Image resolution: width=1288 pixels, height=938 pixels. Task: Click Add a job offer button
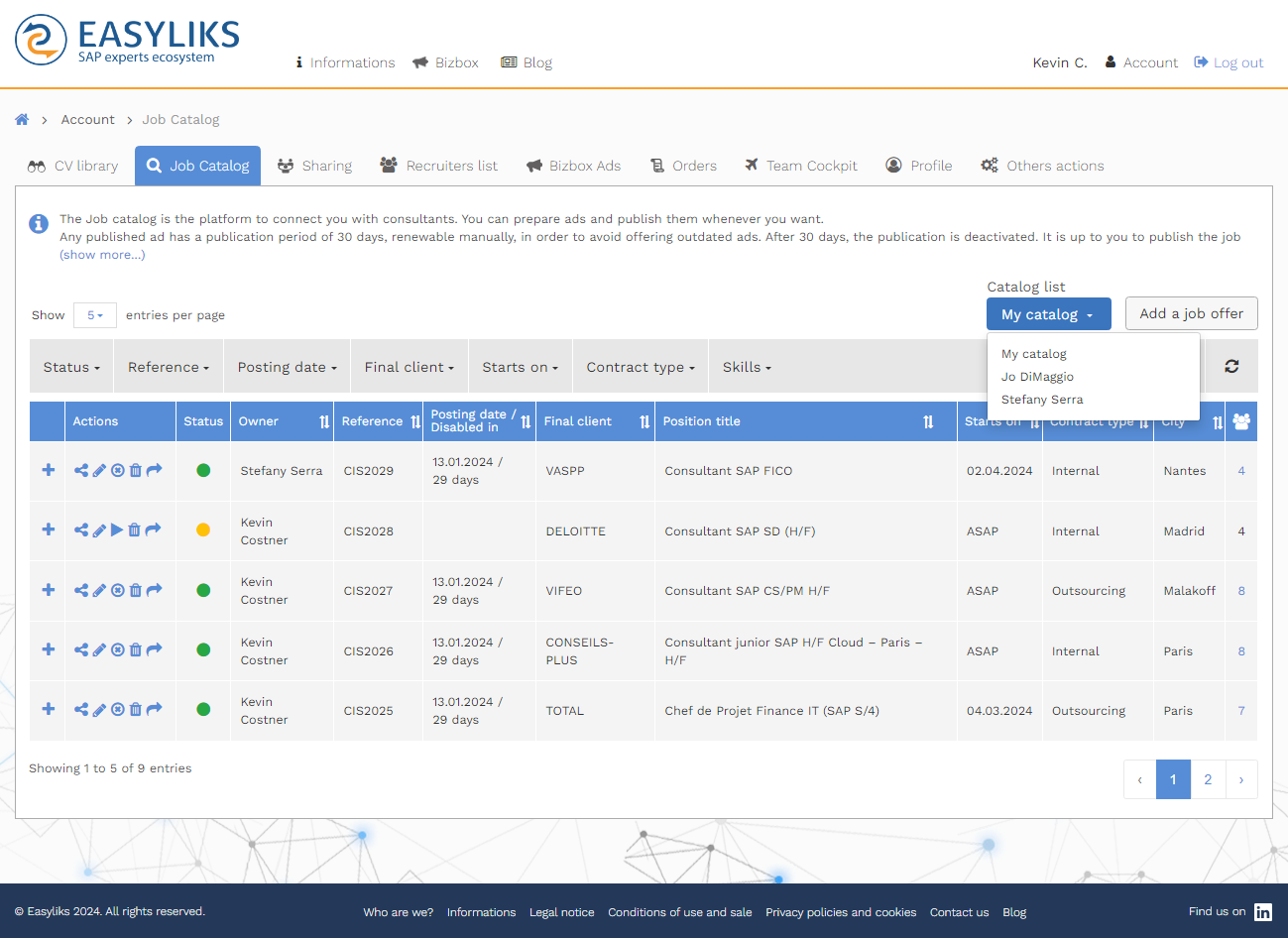coord(1191,313)
